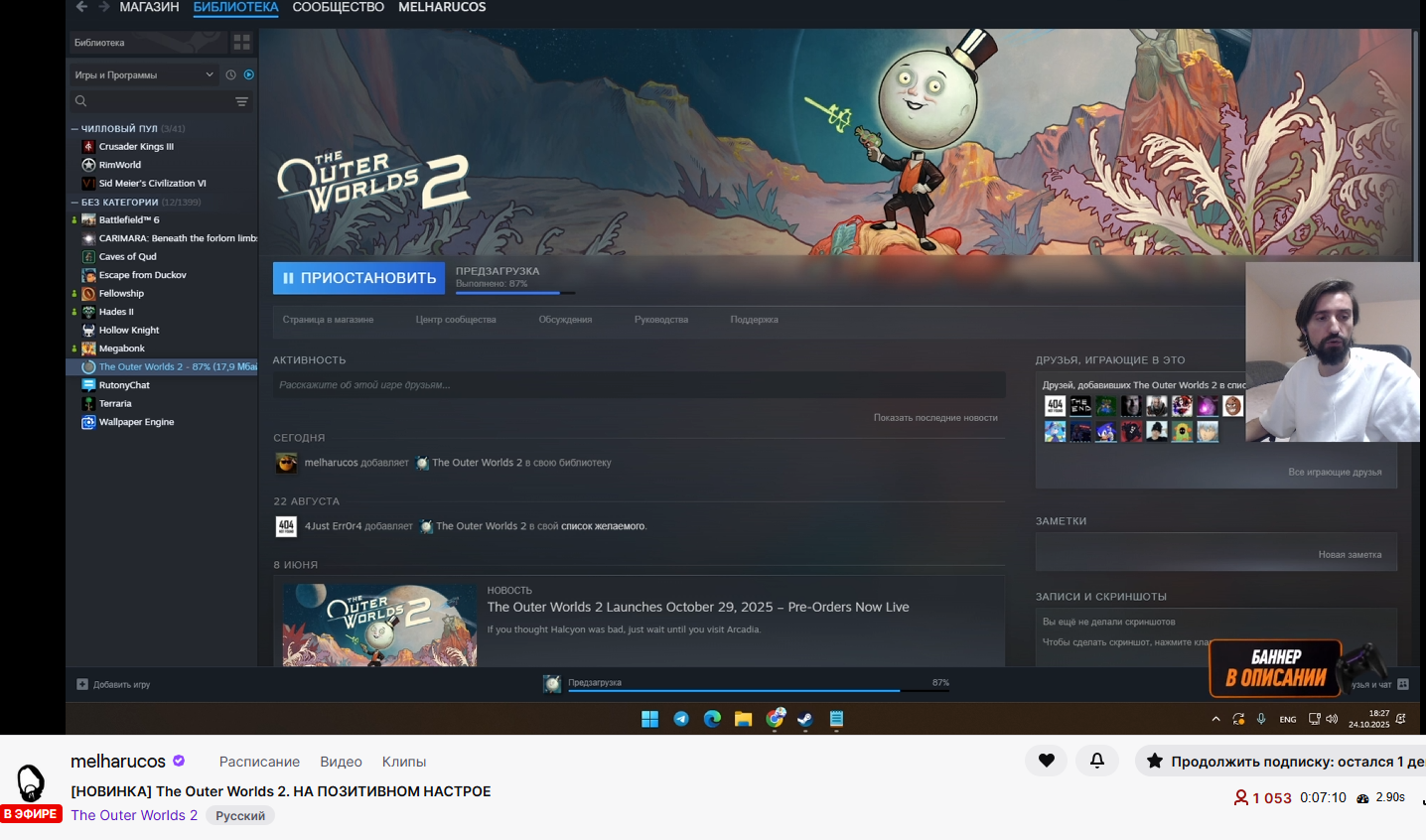
Task: Select Crusader Kings III game icon
Action: click(x=88, y=146)
